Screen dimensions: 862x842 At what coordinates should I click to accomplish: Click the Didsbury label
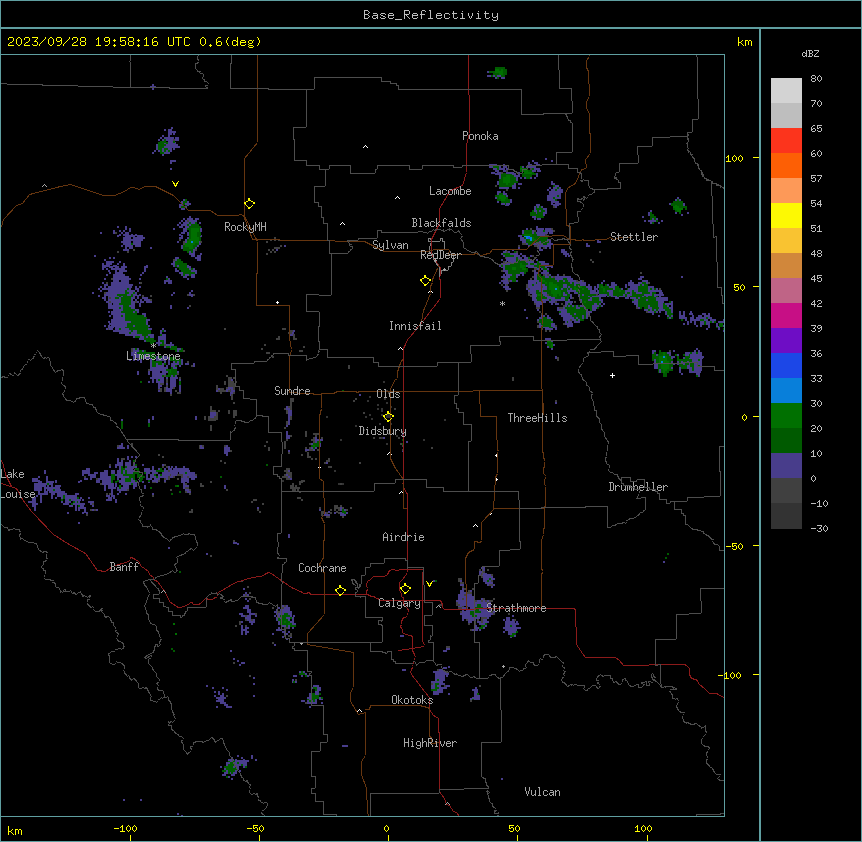[383, 431]
